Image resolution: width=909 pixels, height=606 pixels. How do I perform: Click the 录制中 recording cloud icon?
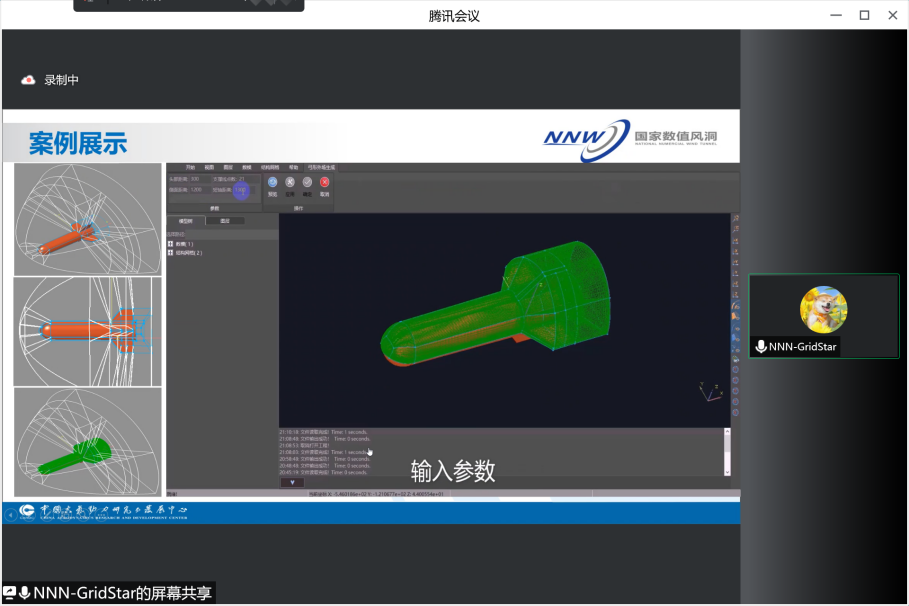(28, 80)
